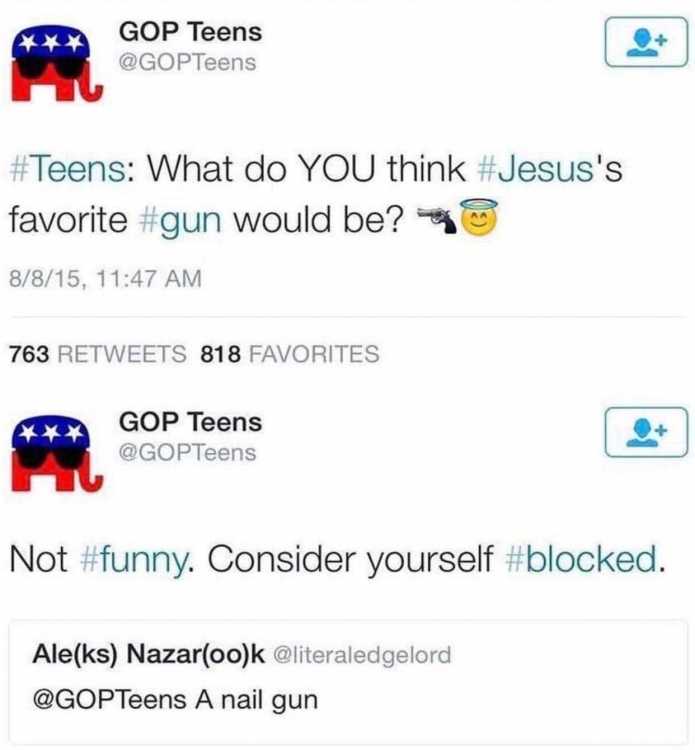Open the #funny hashtag
The height and width of the screenshot is (750, 695).
(x=135, y=560)
